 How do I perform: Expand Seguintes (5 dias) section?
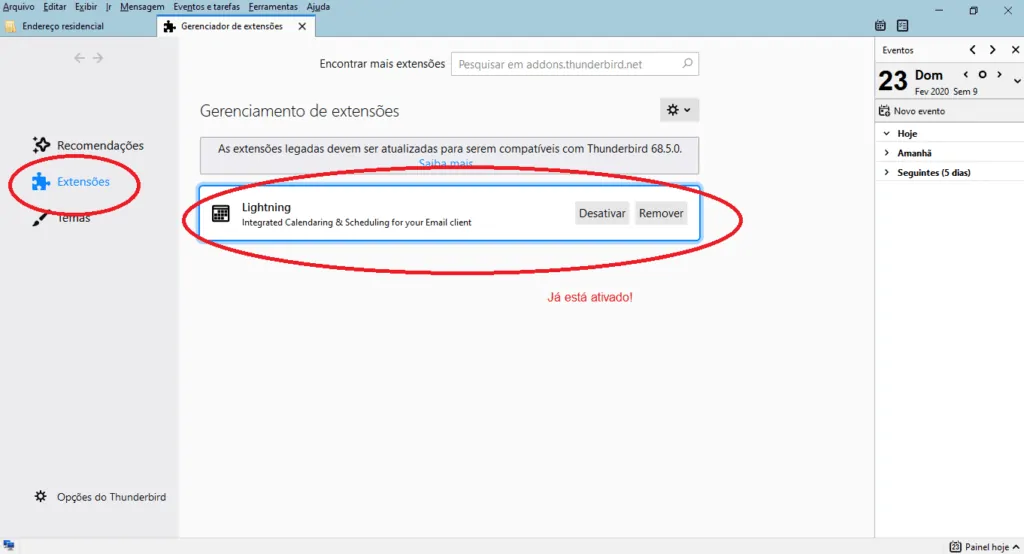coord(886,172)
